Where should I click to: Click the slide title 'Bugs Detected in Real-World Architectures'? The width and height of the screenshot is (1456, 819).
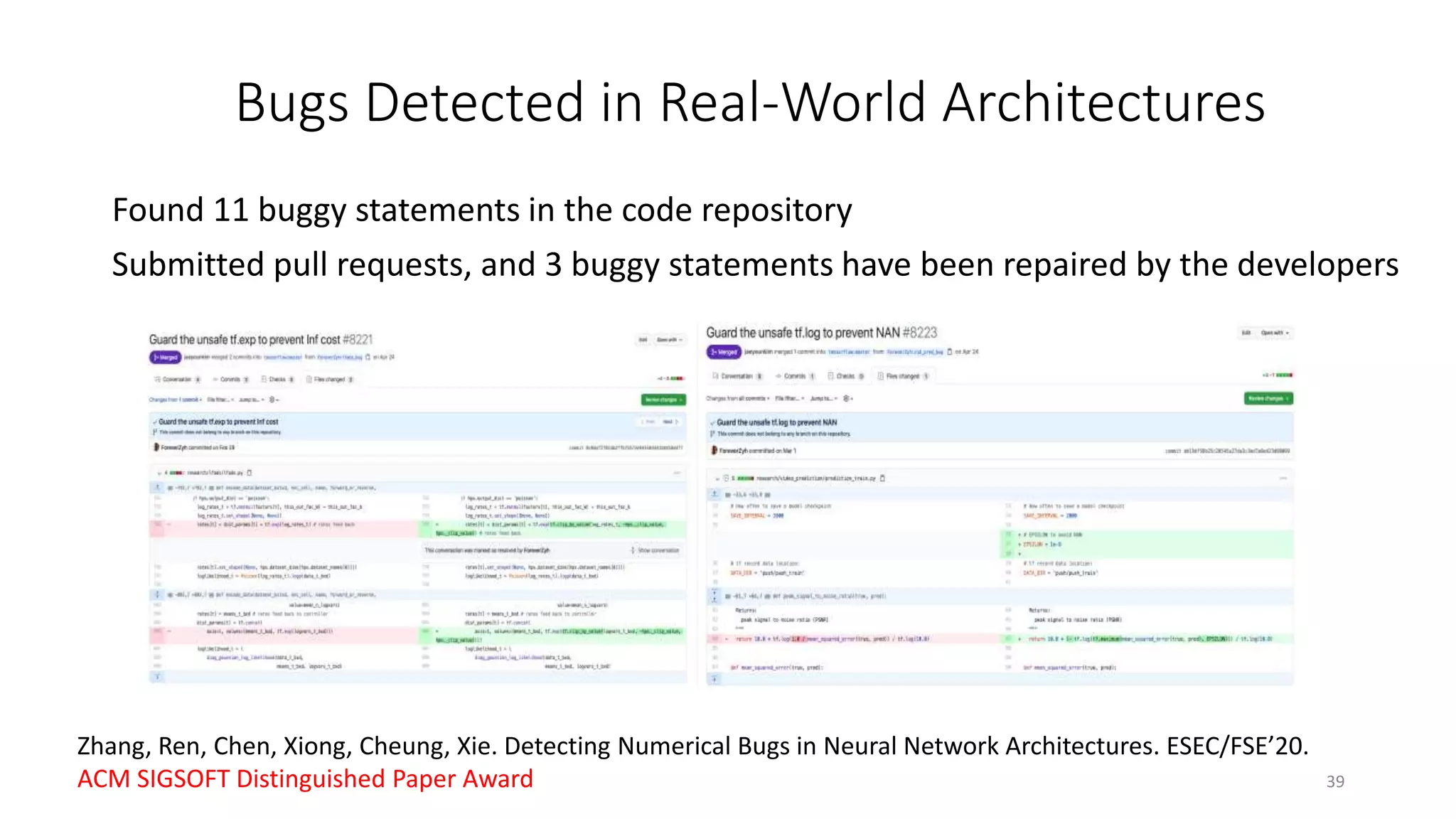750,103
